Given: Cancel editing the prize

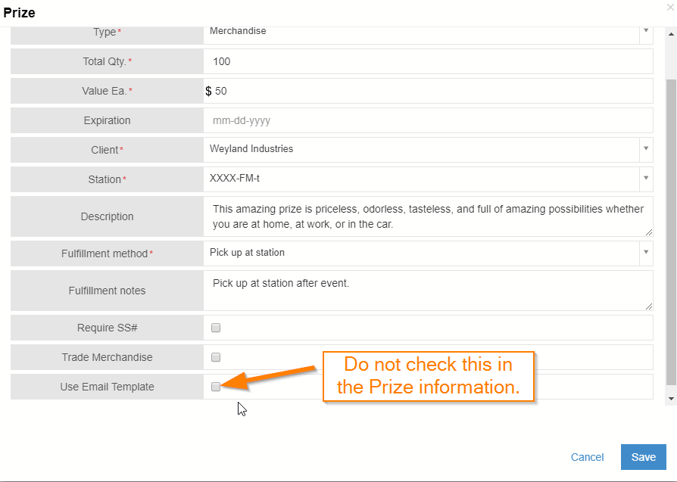Looking at the screenshot, I should pos(587,457).
